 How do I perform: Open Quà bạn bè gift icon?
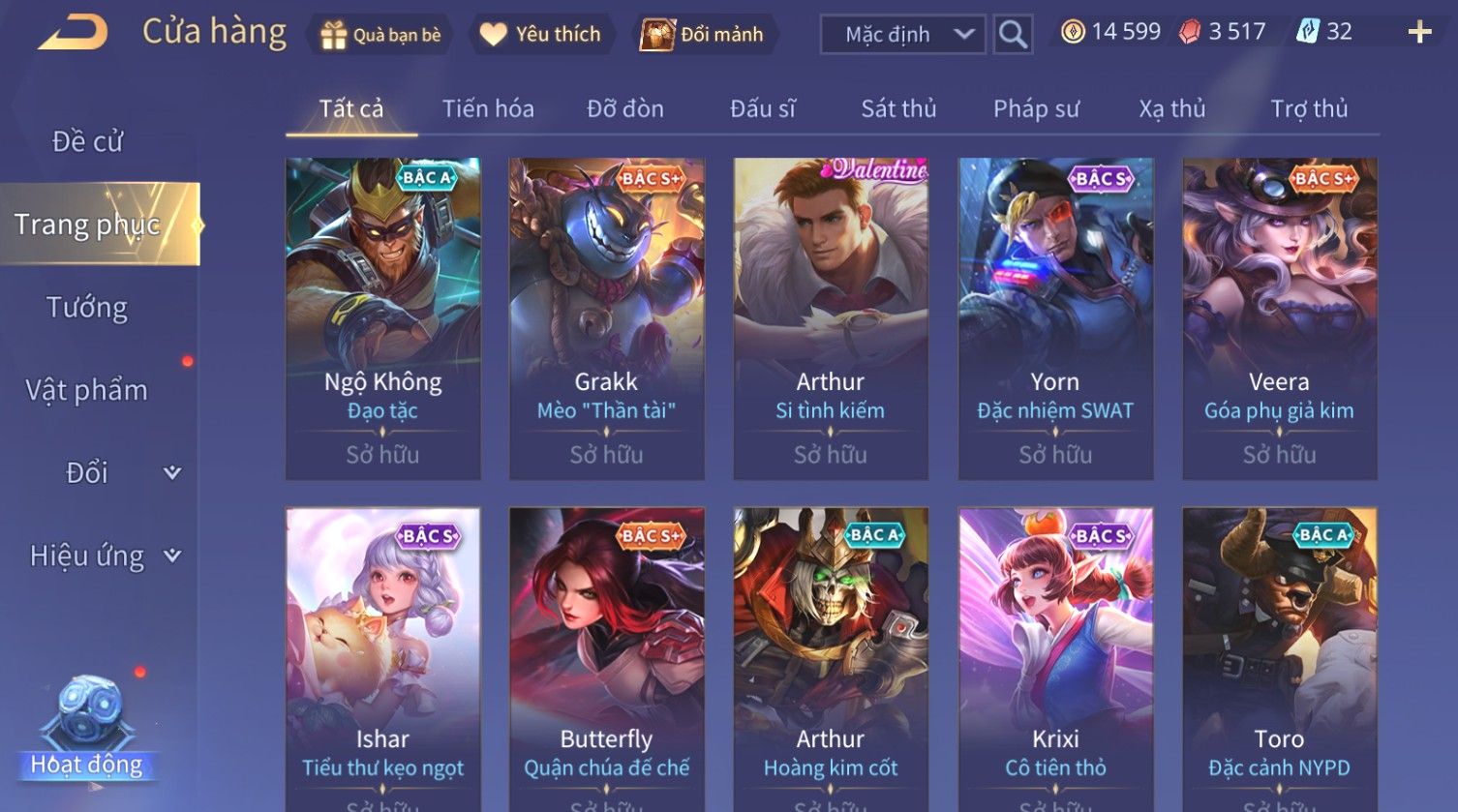(x=334, y=35)
